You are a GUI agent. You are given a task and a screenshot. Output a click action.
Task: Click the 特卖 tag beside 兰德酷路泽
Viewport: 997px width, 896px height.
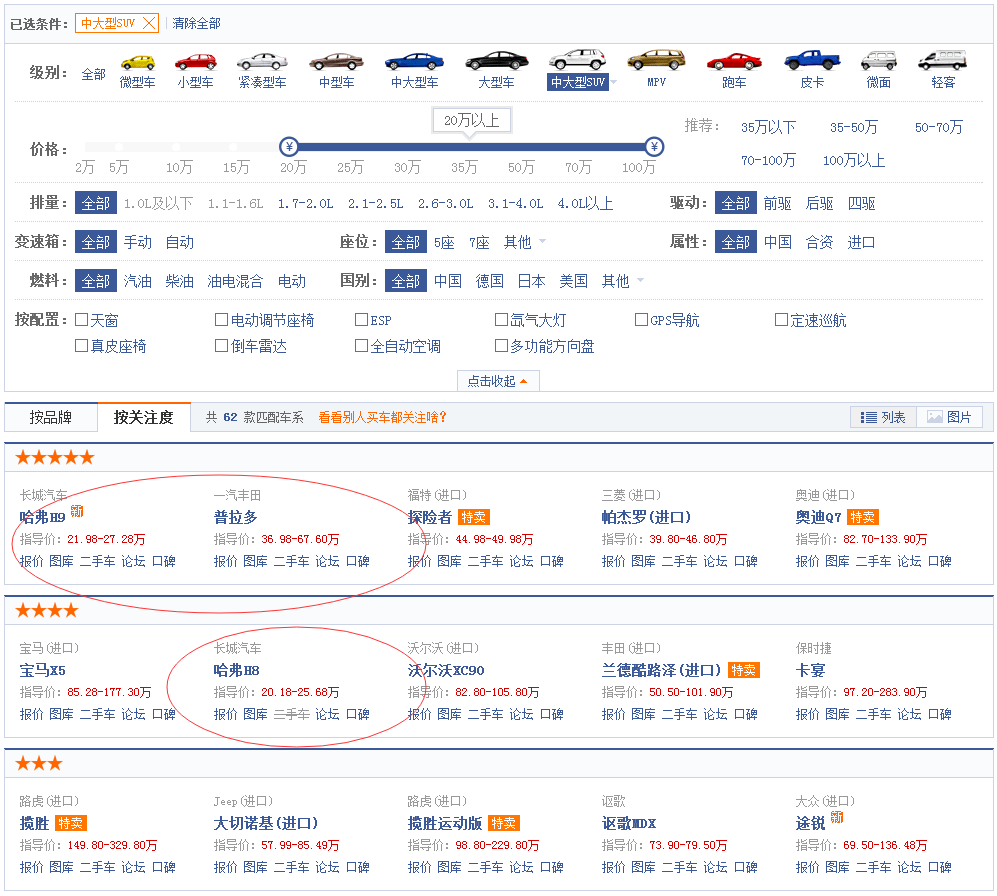pyautogui.click(x=744, y=670)
